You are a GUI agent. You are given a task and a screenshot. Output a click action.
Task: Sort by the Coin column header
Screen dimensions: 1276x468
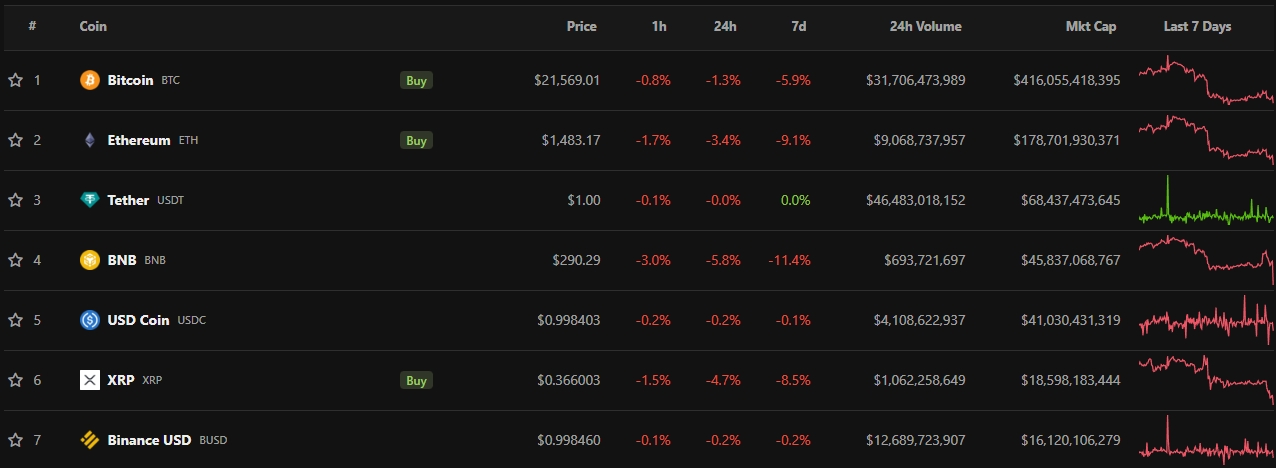coord(93,26)
